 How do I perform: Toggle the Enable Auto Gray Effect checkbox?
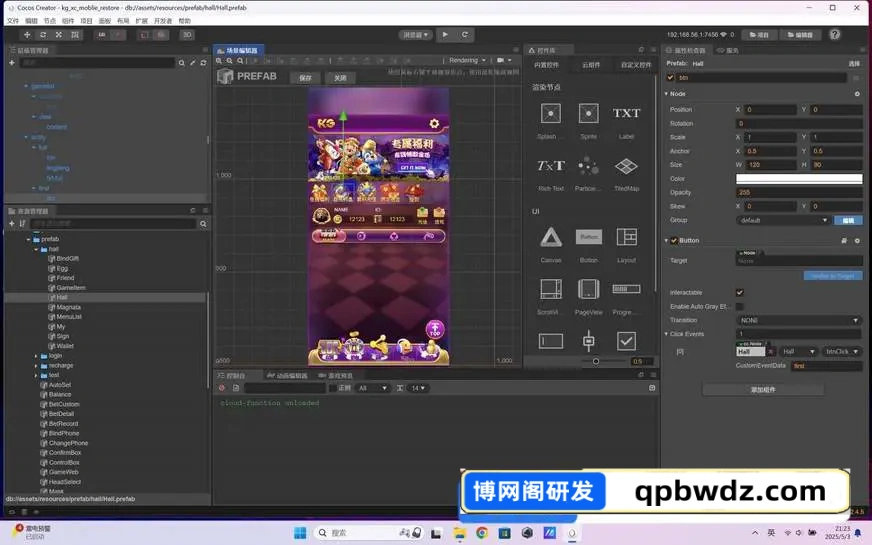click(740, 306)
